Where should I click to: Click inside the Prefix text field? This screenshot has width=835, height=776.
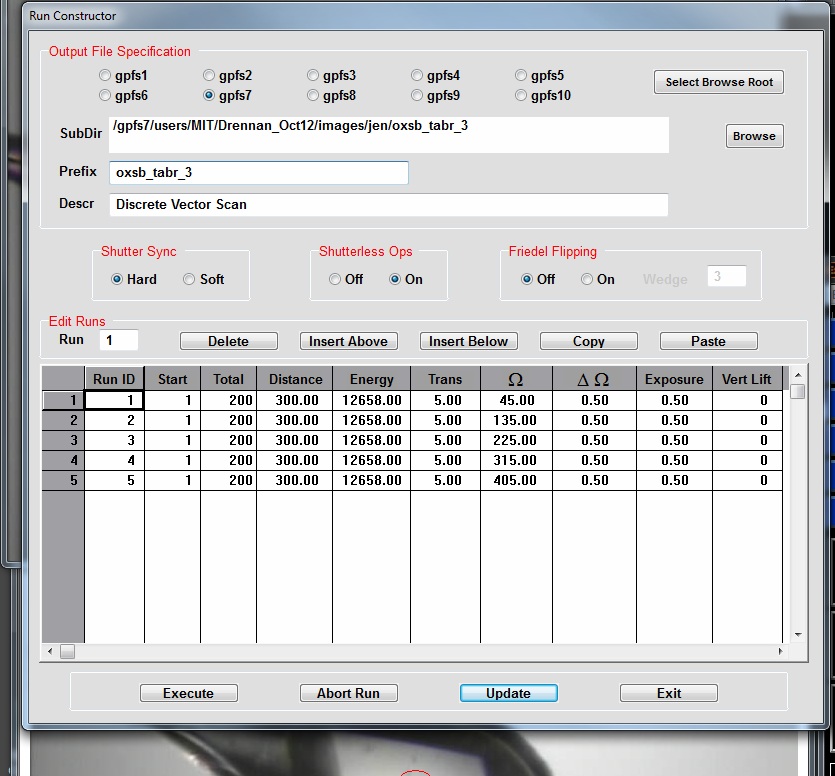click(258, 173)
